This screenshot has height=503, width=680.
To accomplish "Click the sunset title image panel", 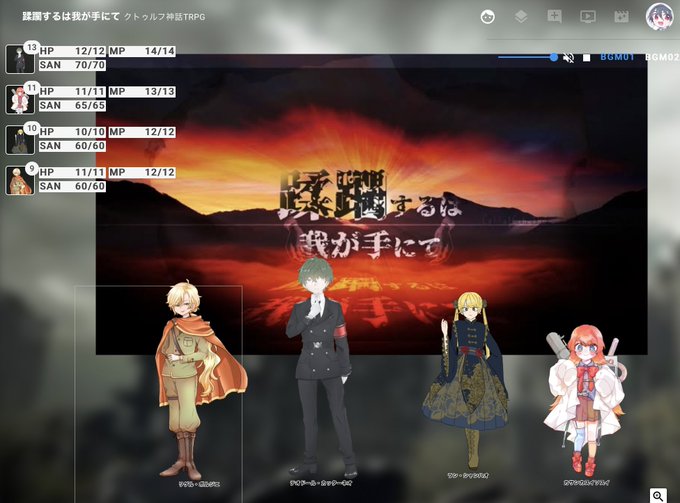I will [x=372, y=204].
